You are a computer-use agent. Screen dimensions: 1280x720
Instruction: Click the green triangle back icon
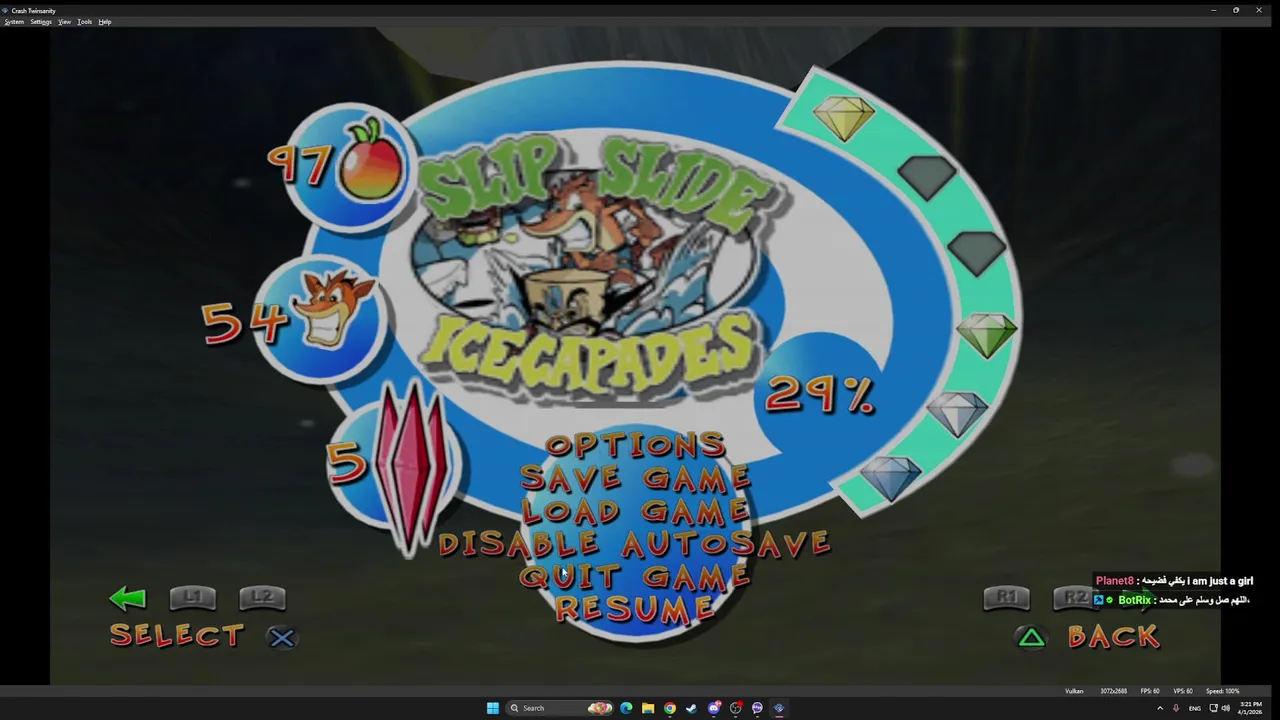pyautogui.click(x=1032, y=637)
